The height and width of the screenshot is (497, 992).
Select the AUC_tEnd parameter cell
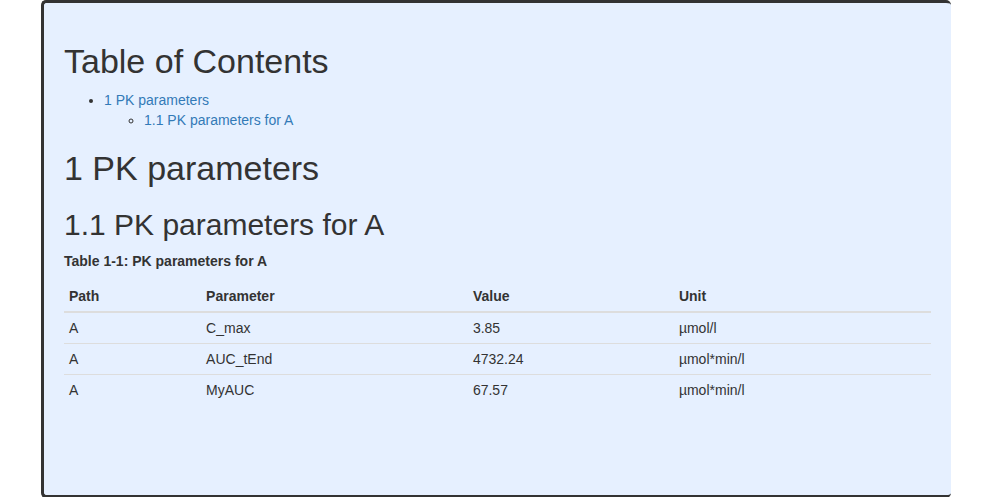click(239, 359)
